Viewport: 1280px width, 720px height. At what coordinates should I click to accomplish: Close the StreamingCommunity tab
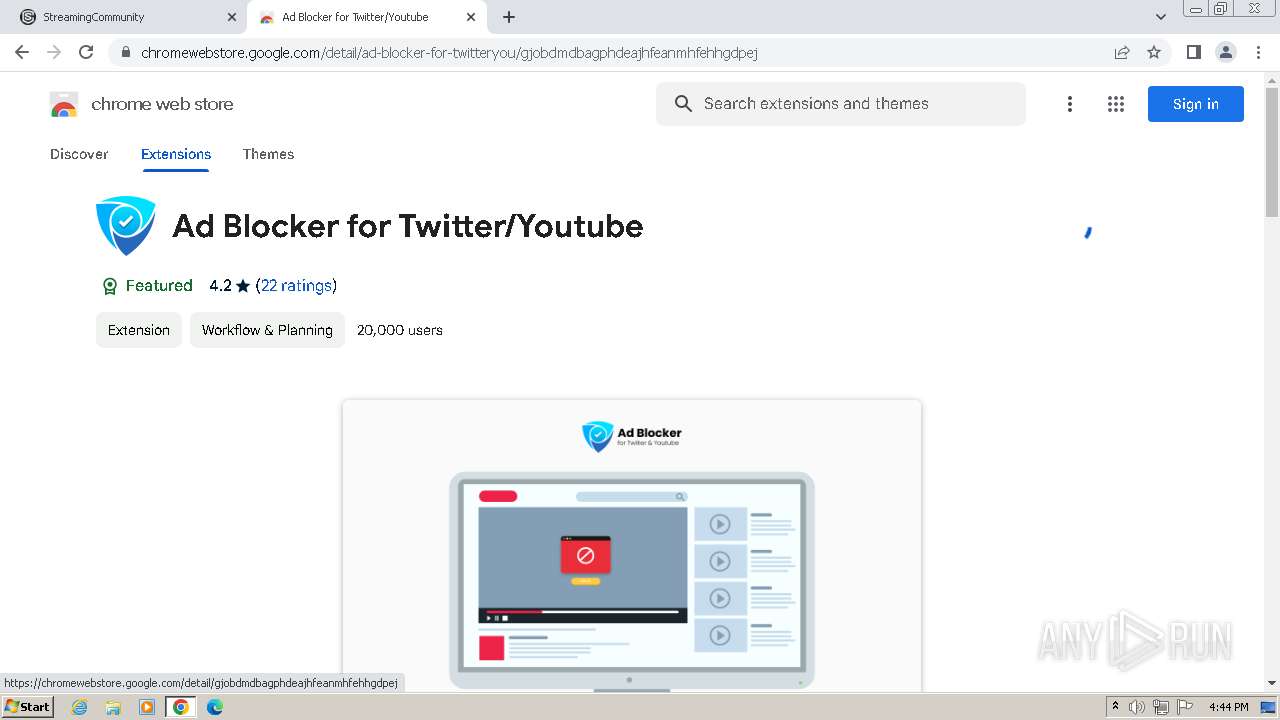point(232,17)
